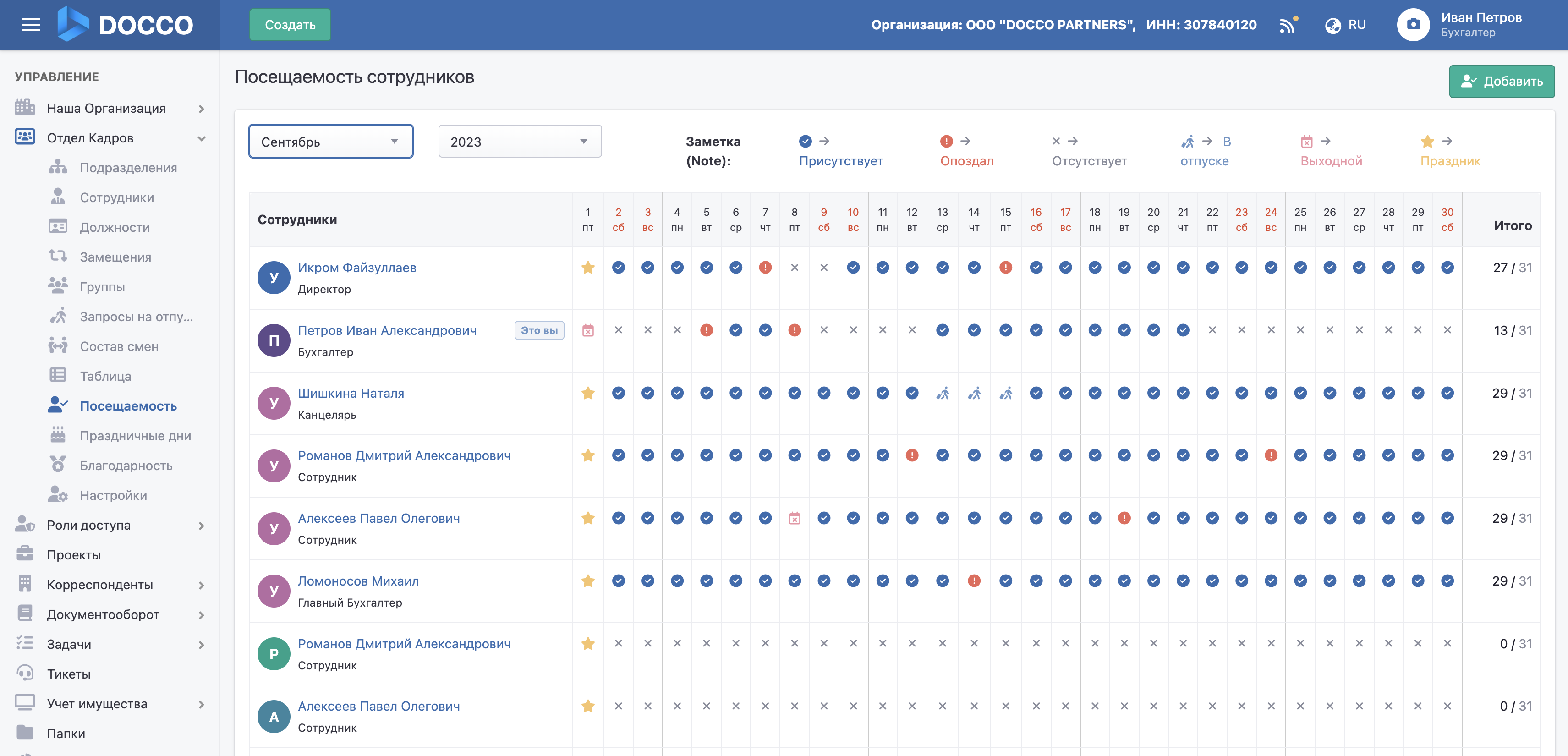Toggle Ломоносов Михаил's late mark on day 14
This screenshot has width=1568, height=756.
click(x=974, y=581)
